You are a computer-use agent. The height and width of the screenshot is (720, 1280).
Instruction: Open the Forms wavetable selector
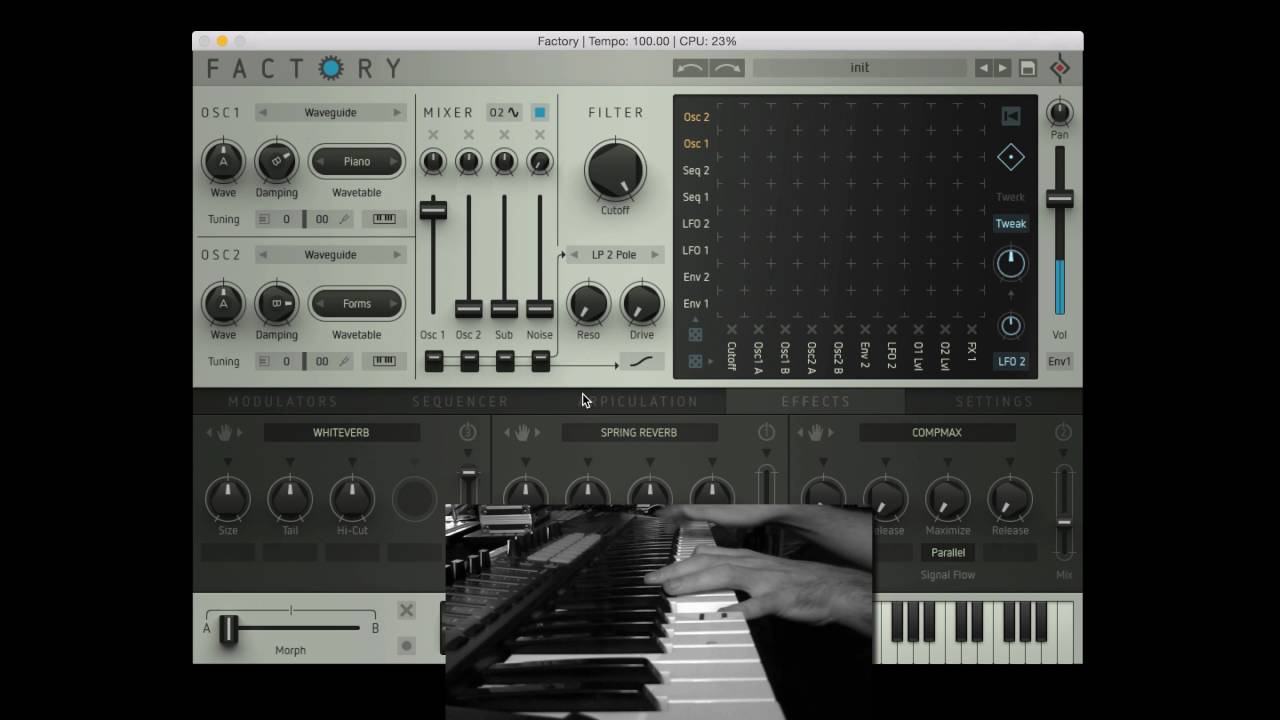coord(356,303)
